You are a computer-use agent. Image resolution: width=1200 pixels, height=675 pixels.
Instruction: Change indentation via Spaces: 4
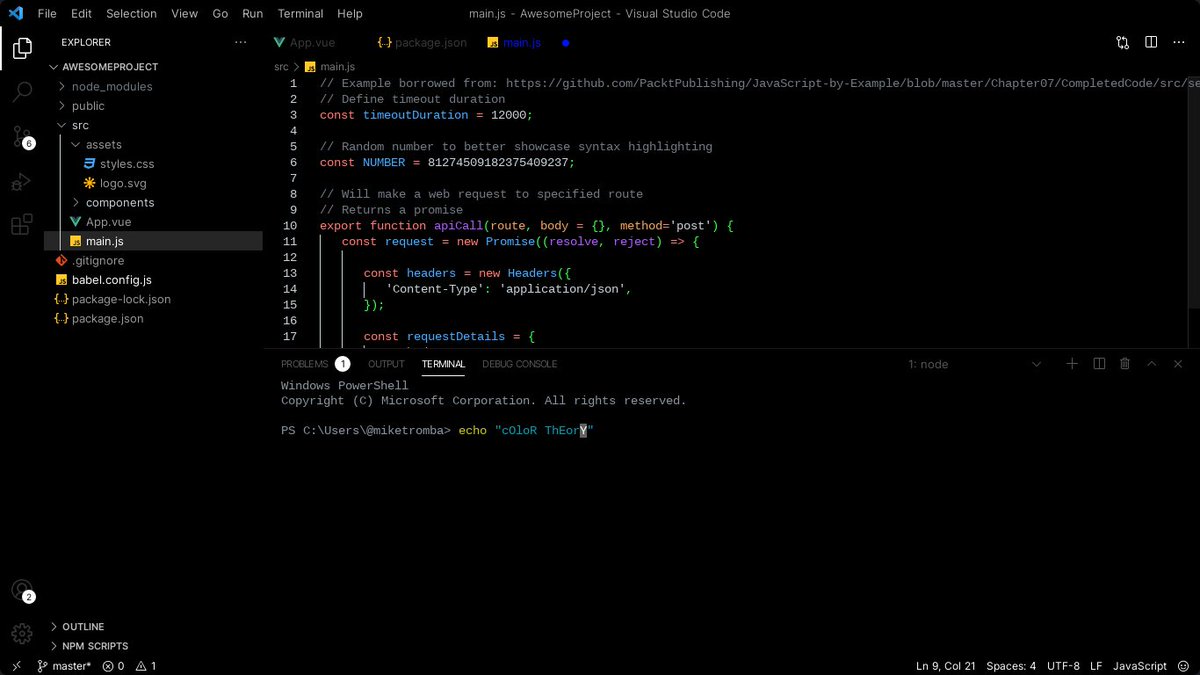(x=1011, y=666)
